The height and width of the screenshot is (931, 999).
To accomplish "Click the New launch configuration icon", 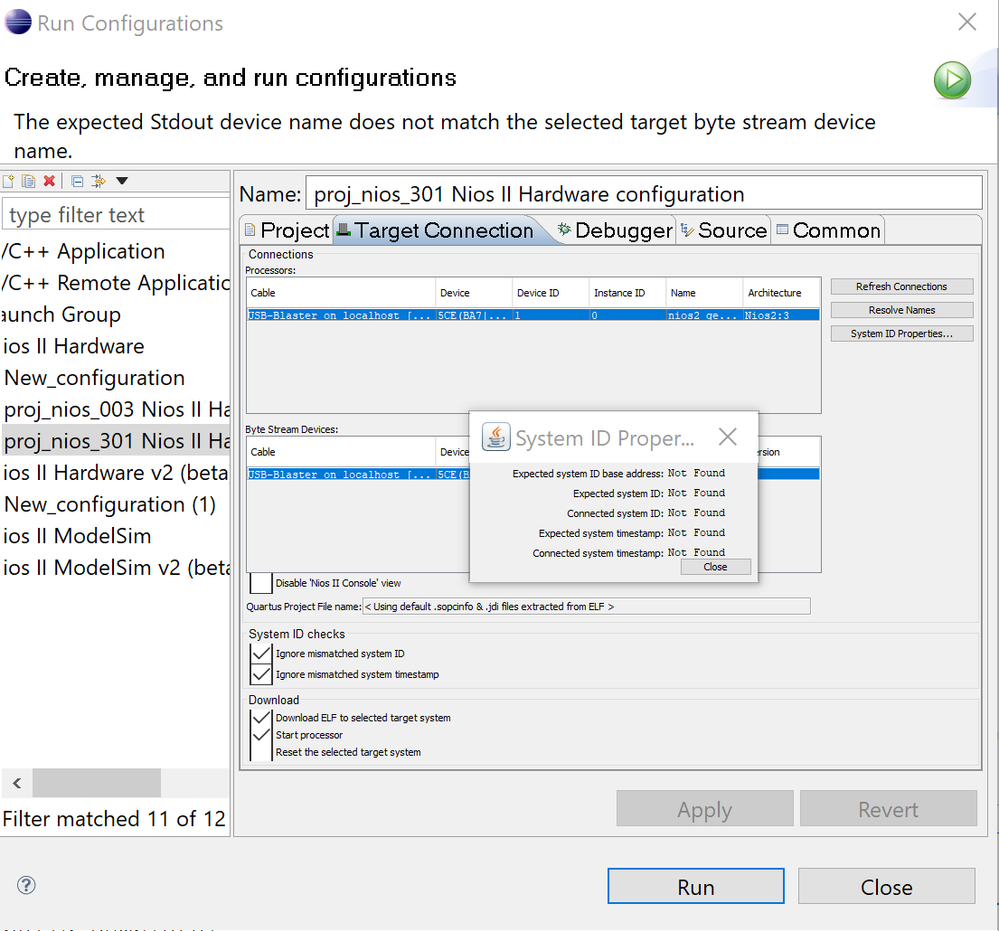I will 8,182.
